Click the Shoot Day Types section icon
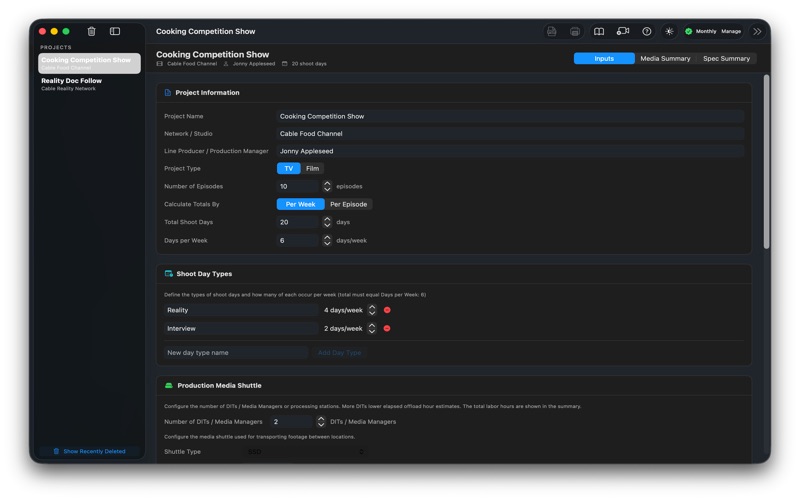800x500 pixels. [168, 273]
